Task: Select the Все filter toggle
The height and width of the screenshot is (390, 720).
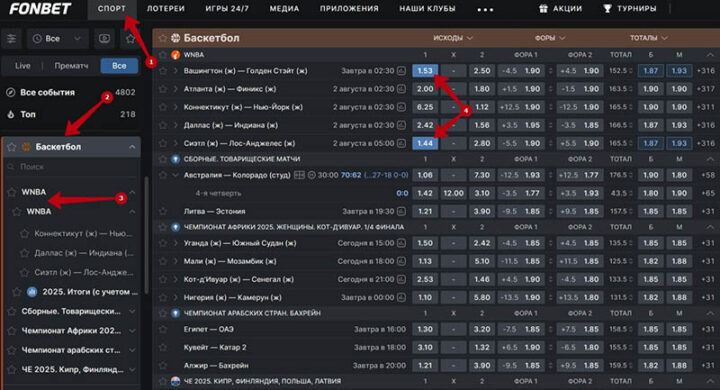Action: [119, 66]
